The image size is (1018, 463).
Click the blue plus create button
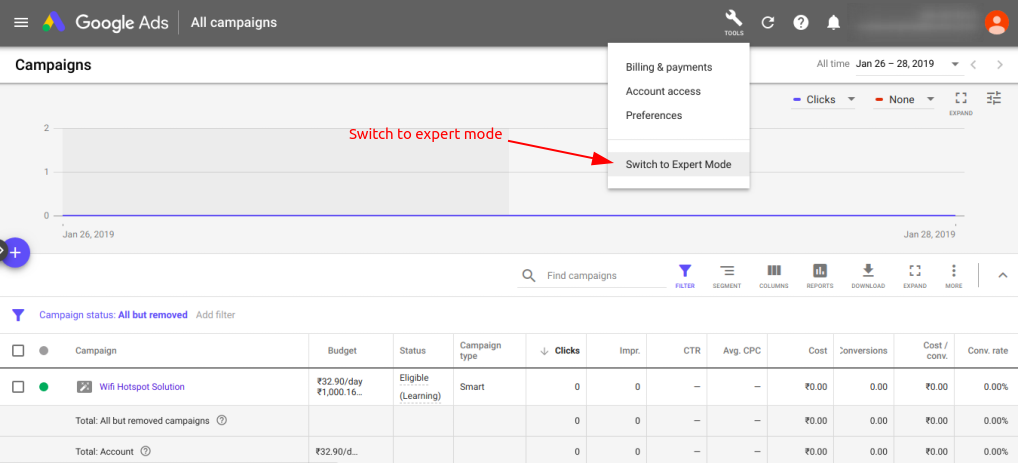[x=16, y=252]
